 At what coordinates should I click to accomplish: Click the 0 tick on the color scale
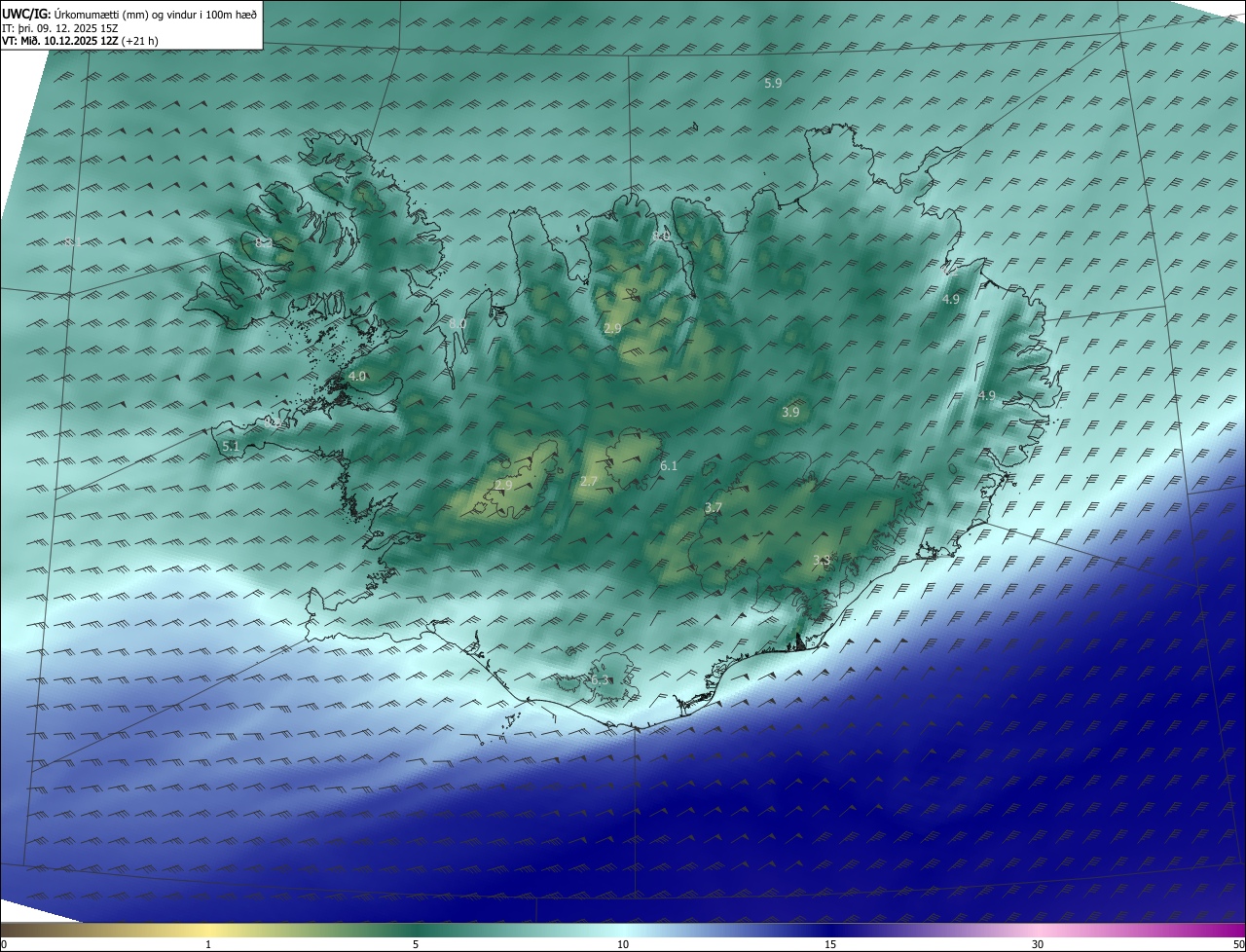tap(4, 944)
